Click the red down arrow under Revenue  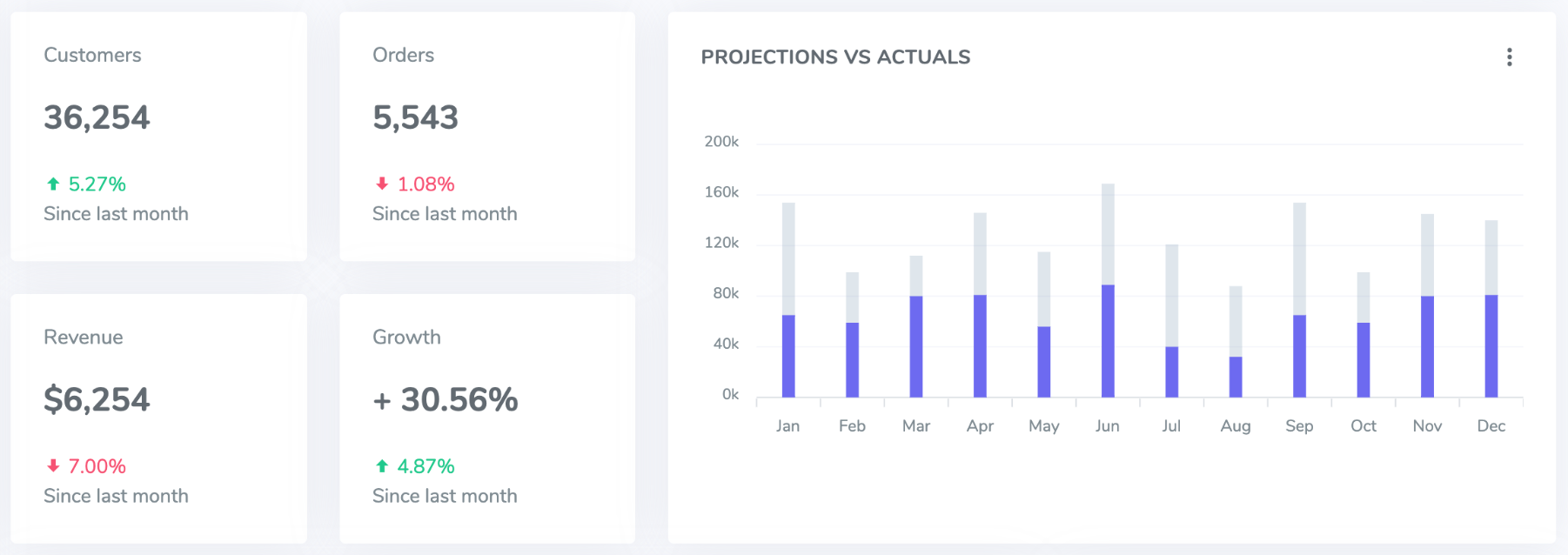click(53, 466)
